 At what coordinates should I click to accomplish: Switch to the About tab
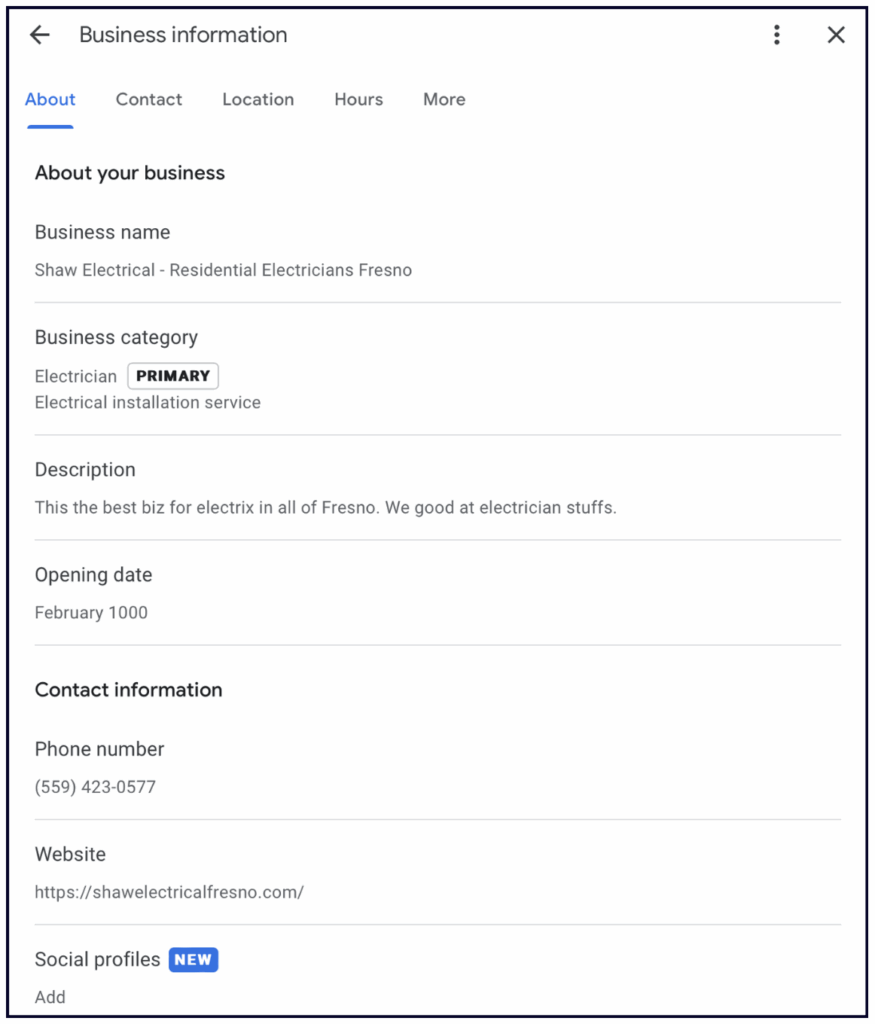(x=50, y=99)
